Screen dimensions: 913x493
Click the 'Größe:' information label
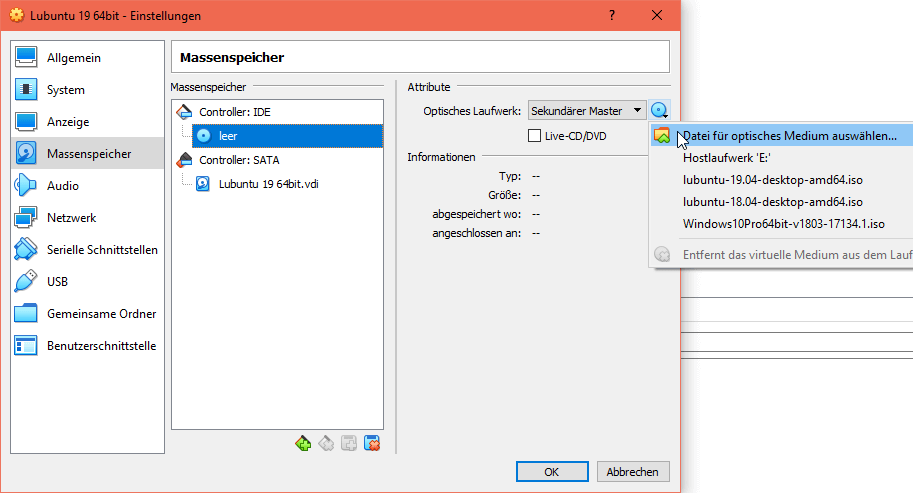[504, 195]
